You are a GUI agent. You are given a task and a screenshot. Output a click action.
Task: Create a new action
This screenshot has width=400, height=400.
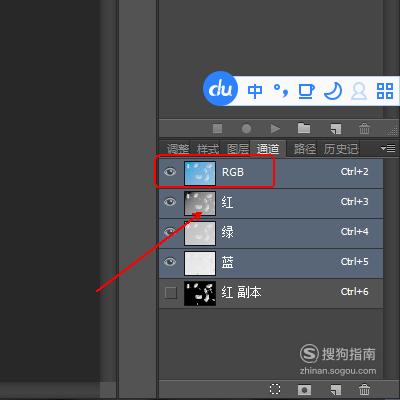336,129
